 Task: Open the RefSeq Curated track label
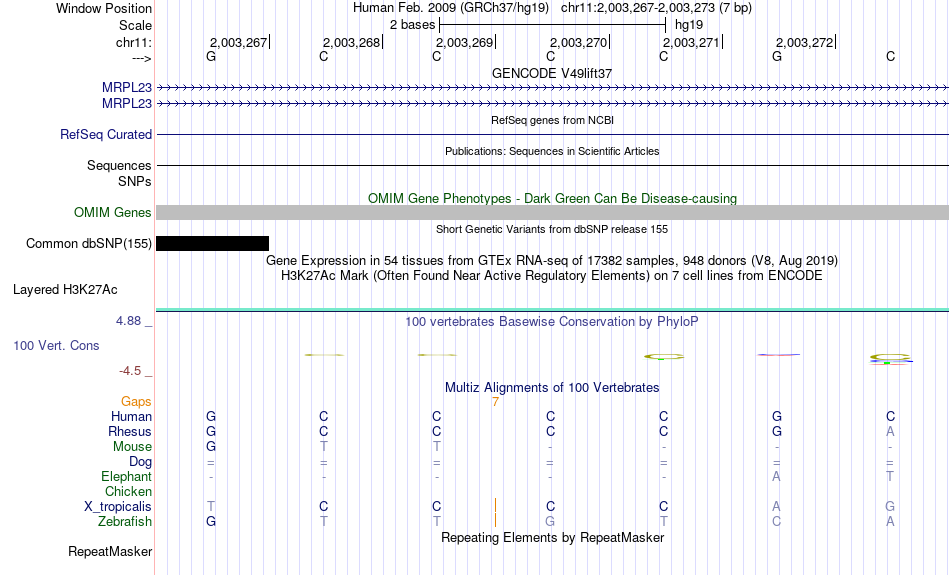pyautogui.click(x=106, y=135)
